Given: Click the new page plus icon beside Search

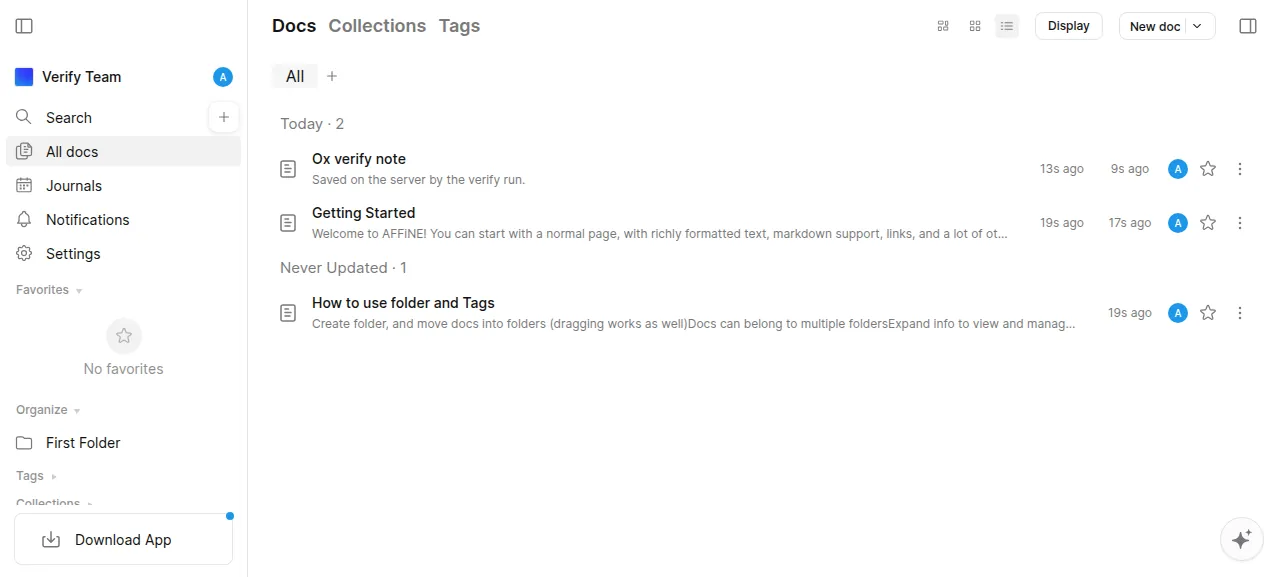Looking at the screenshot, I should [x=224, y=117].
